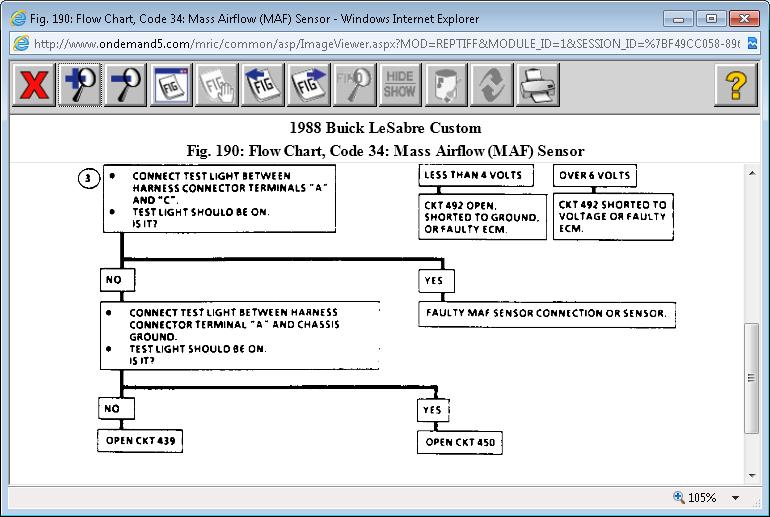
Task: Click the compatibility view icon in address bar
Action: tap(752, 43)
